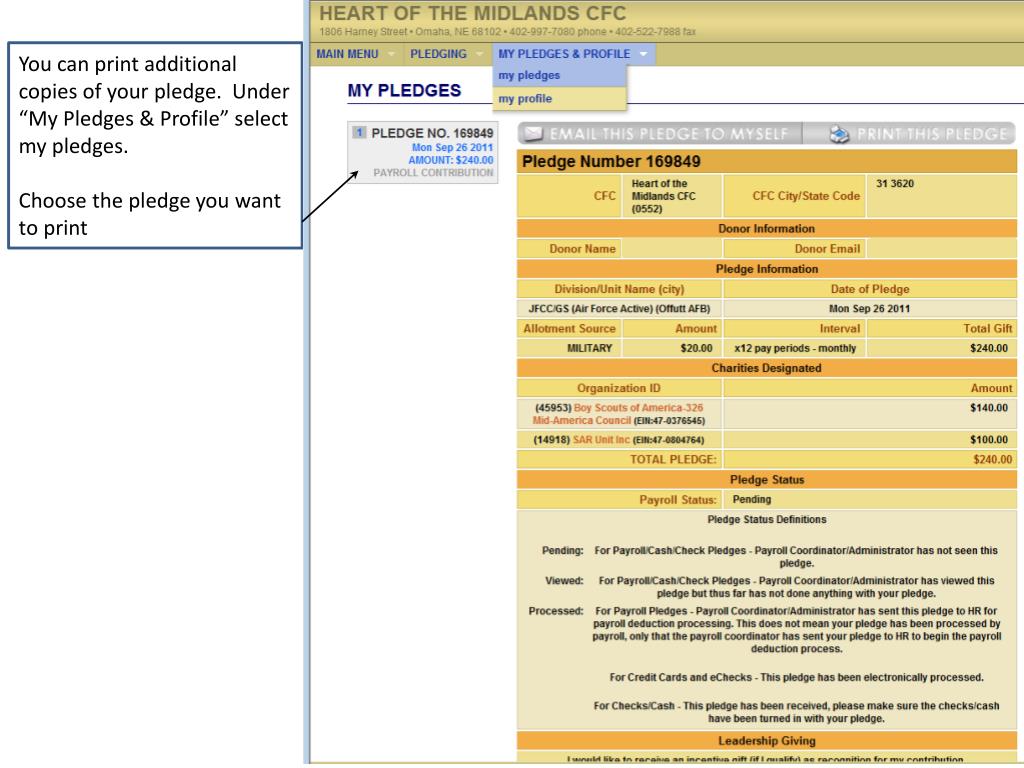Viewport: 1024px width, 768px height.
Task: Click 'x12 pay periods - monthly' interval value
Action: coord(795,349)
